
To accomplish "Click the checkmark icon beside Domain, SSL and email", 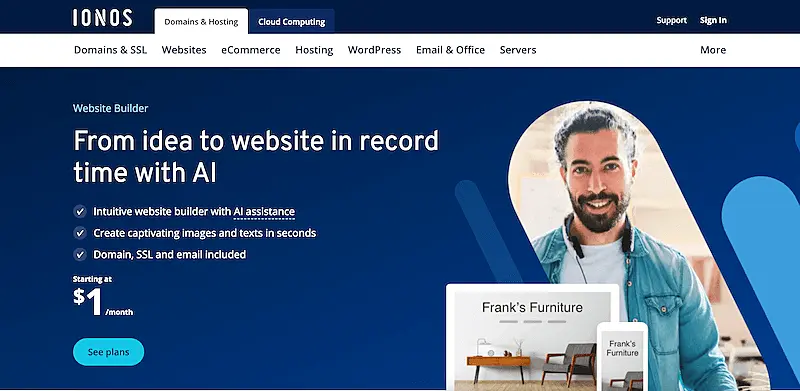I will [x=80, y=254].
